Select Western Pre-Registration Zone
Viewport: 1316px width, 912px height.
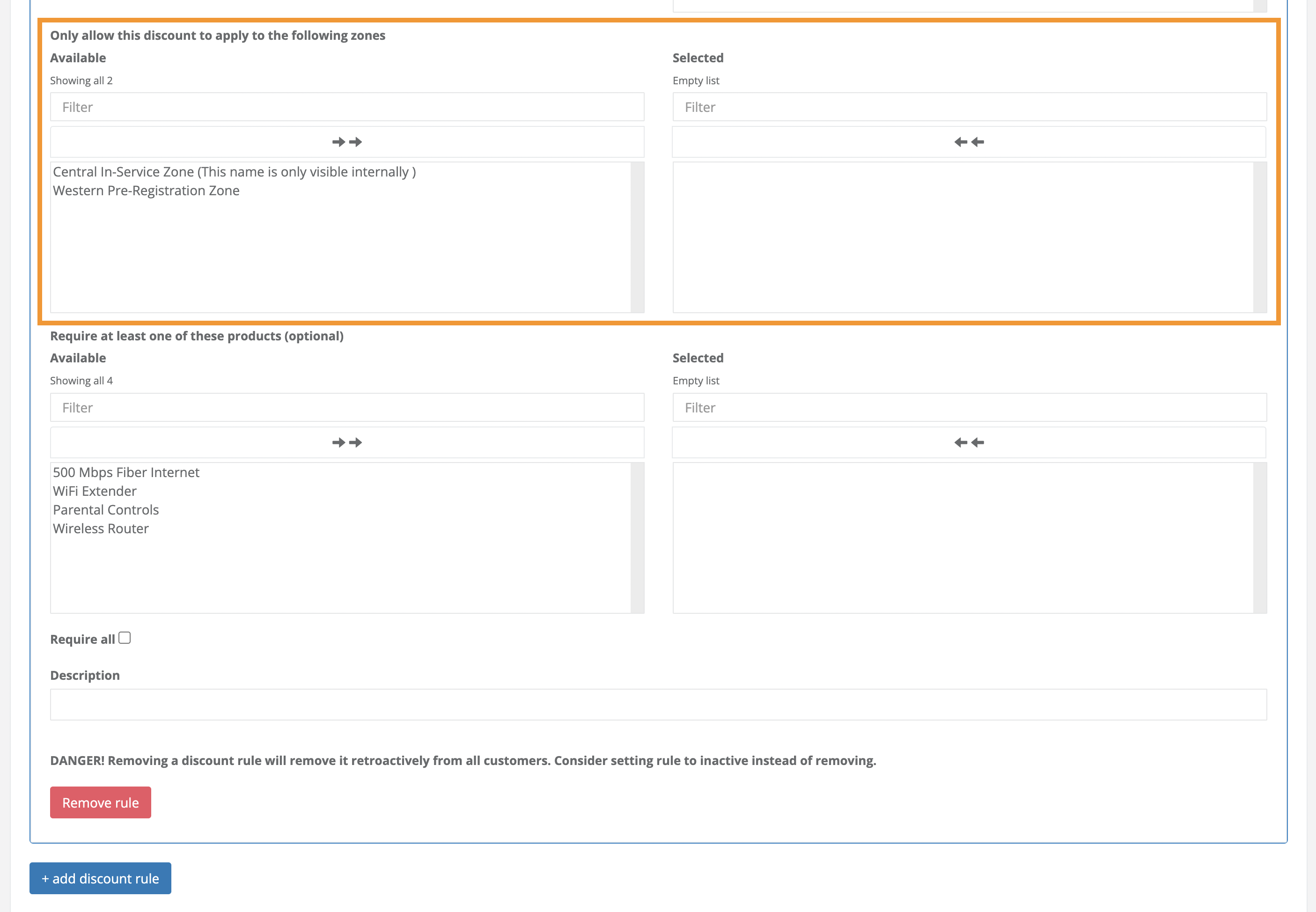(x=146, y=190)
